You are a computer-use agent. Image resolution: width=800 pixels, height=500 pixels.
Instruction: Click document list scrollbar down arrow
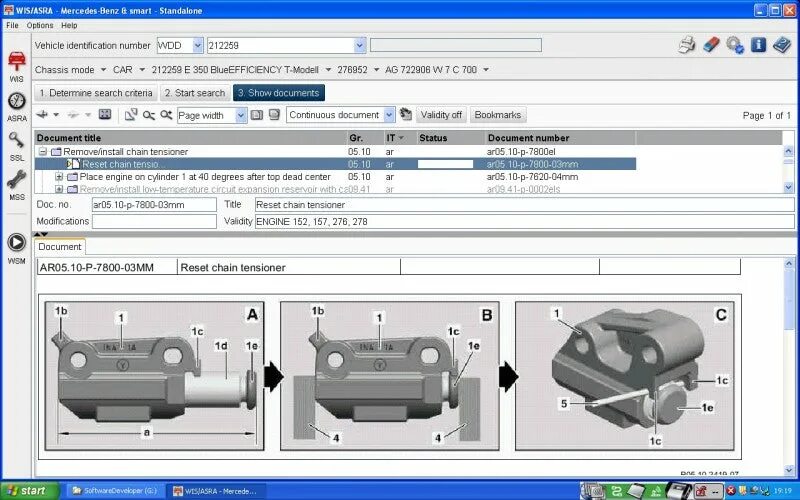pos(788,187)
